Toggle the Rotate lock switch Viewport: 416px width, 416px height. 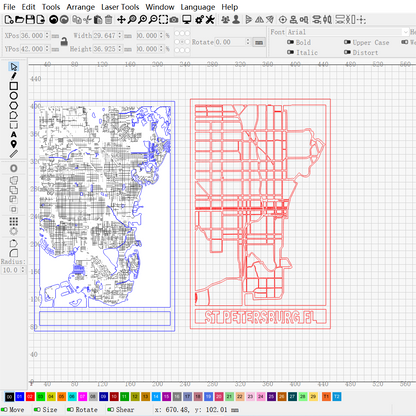click(x=70, y=409)
